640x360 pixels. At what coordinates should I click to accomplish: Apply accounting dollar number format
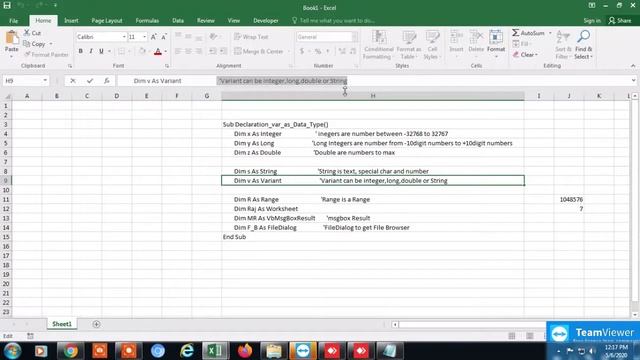click(302, 51)
